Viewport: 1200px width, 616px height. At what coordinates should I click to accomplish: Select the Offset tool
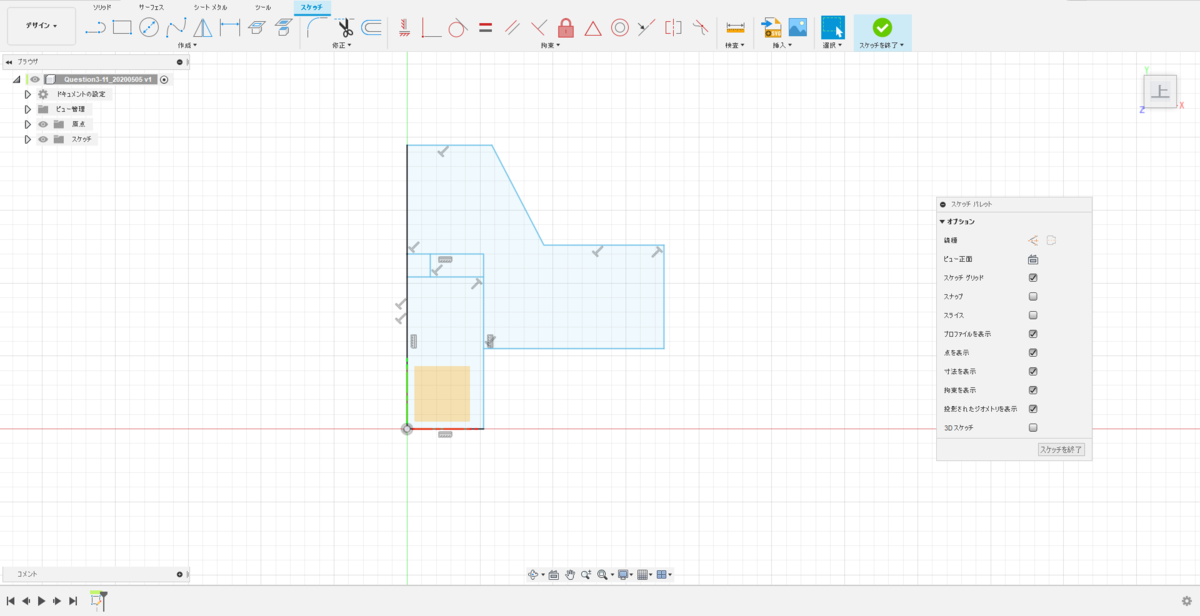tap(371, 28)
